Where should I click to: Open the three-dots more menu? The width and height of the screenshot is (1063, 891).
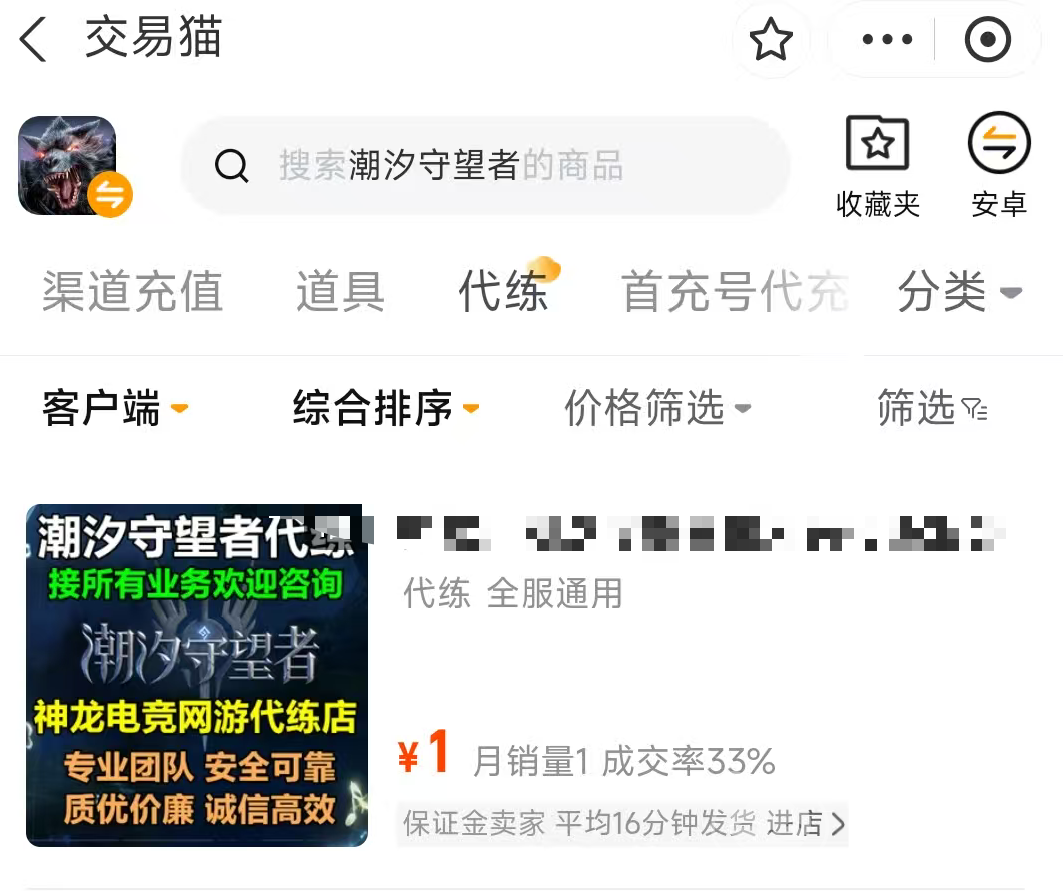(x=887, y=39)
